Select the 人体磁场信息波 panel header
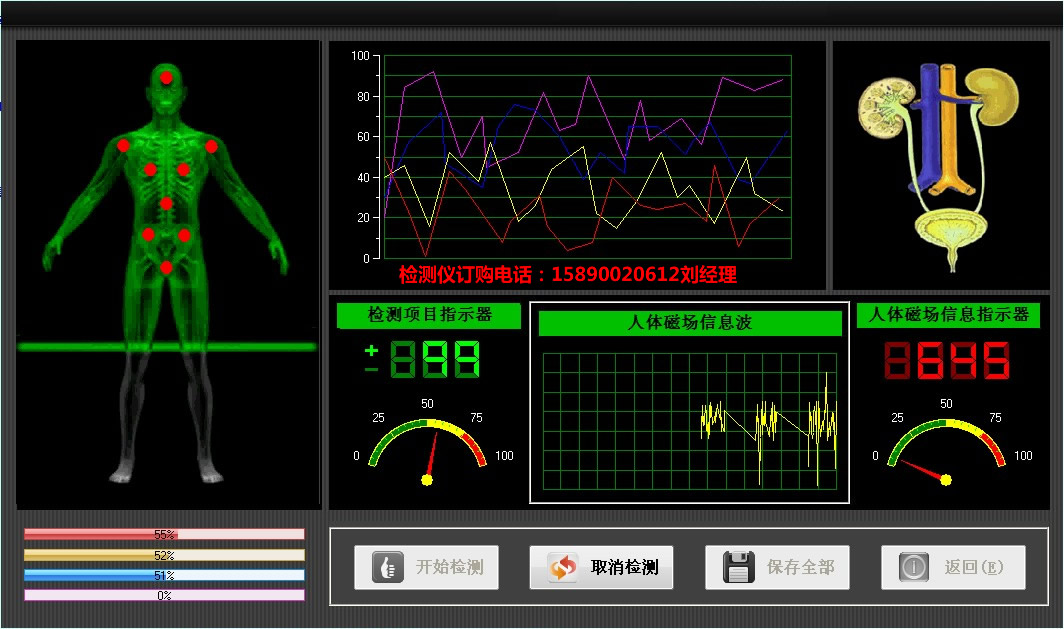The height and width of the screenshot is (629, 1064). (x=691, y=323)
